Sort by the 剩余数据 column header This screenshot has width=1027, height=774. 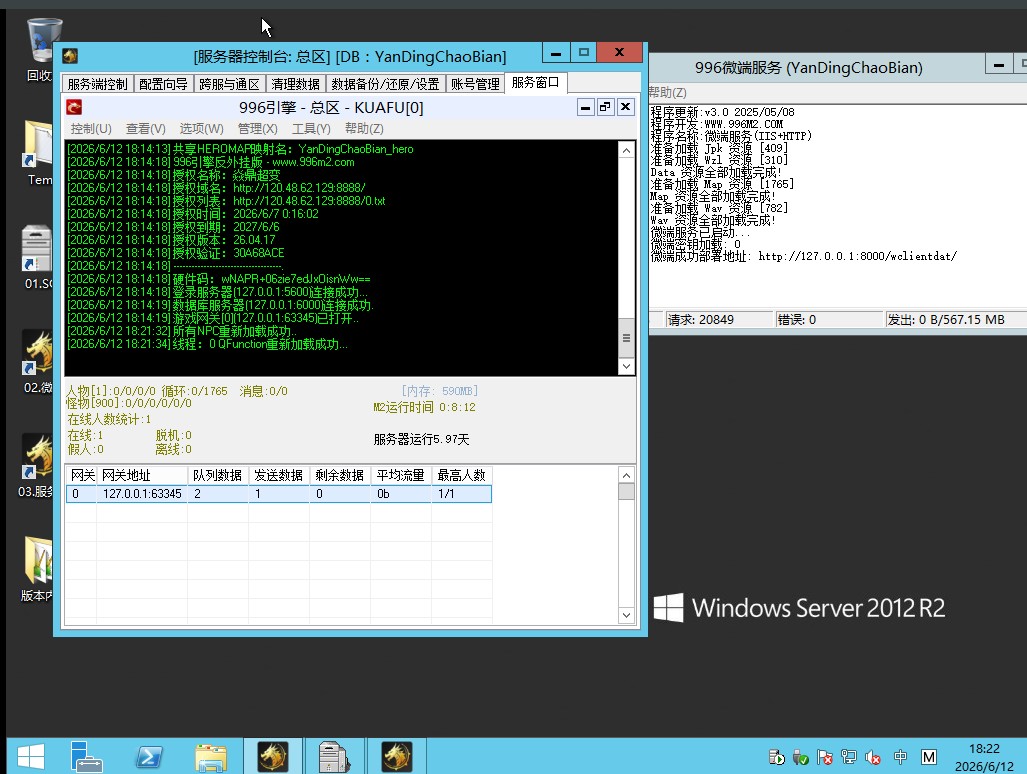[x=339, y=475]
